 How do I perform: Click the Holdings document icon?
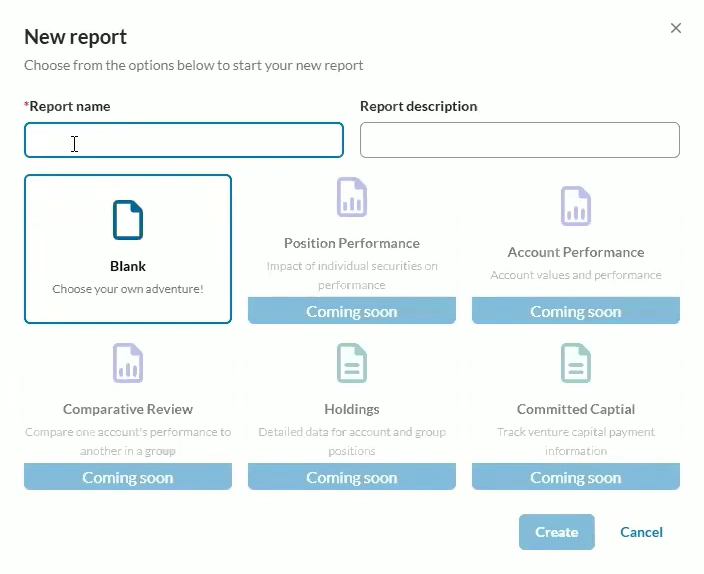[x=352, y=363]
